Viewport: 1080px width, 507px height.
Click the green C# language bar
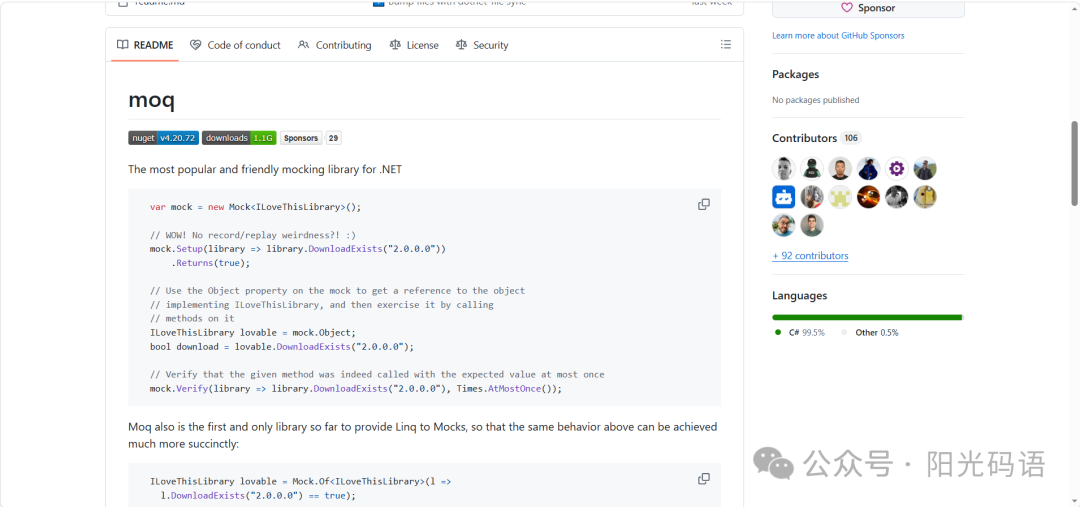866,318
